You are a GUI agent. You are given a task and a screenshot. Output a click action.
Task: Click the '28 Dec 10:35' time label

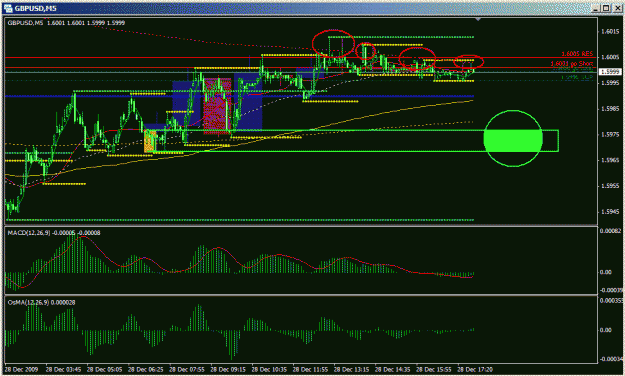269,369
